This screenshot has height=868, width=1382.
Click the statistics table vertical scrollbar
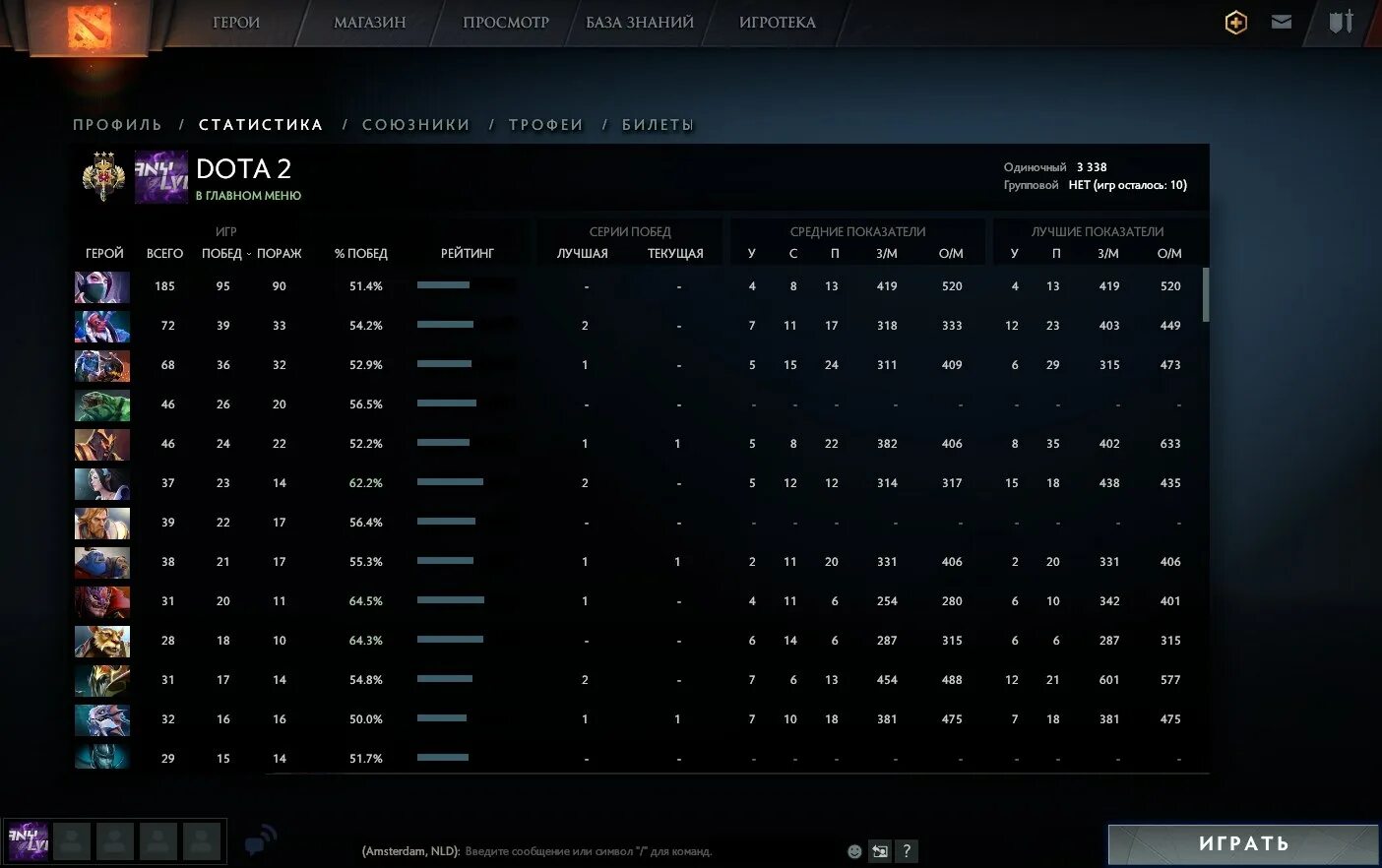coord(1206,294)
